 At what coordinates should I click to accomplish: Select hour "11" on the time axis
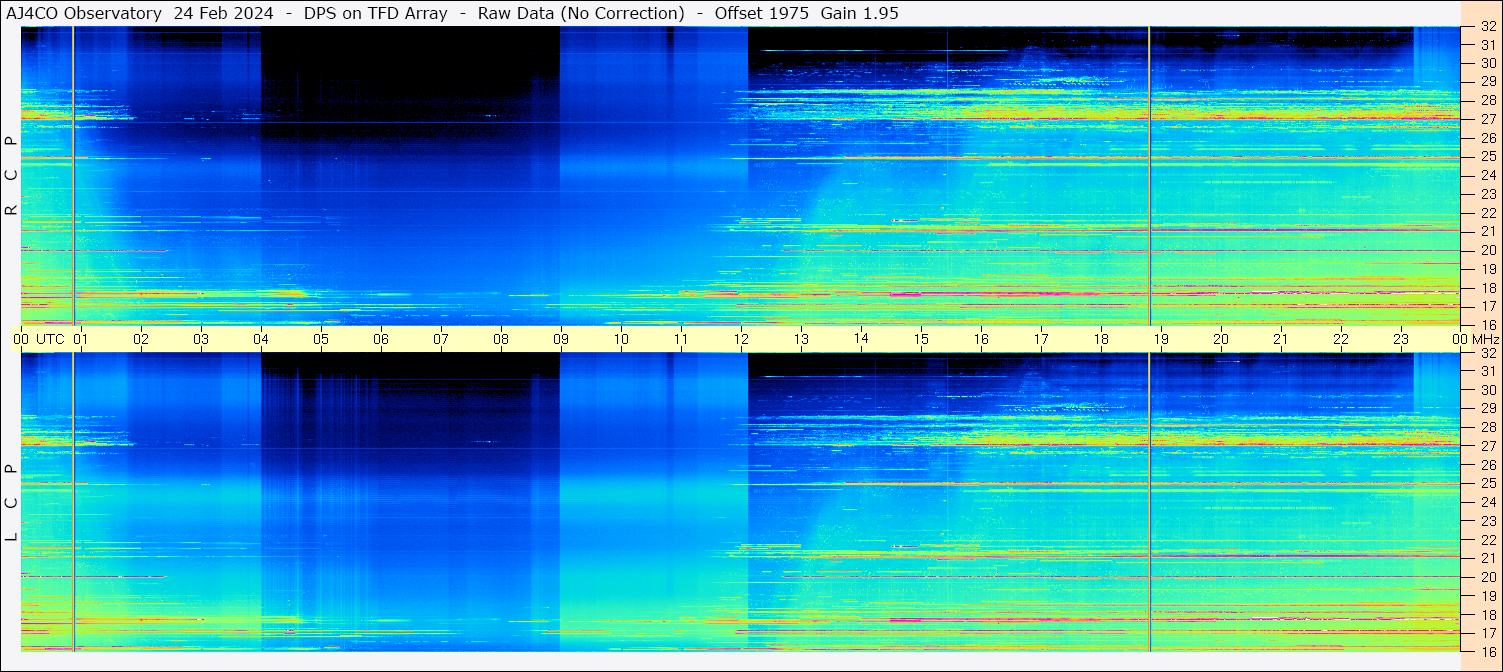pyautogui.click(x=681, y=339)
